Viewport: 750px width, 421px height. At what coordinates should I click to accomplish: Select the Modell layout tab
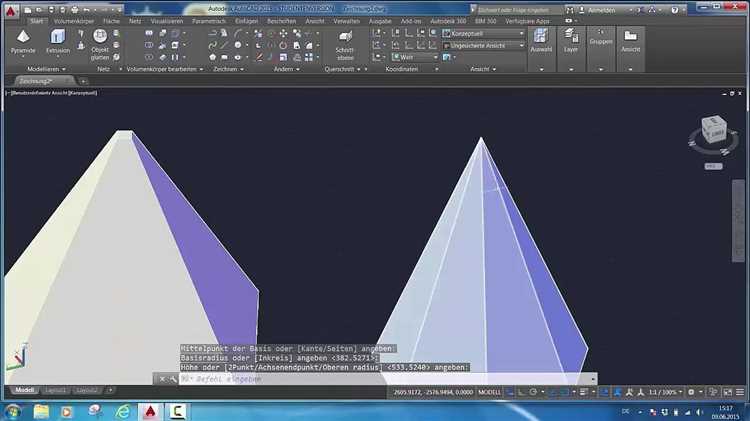coord(25,390)
